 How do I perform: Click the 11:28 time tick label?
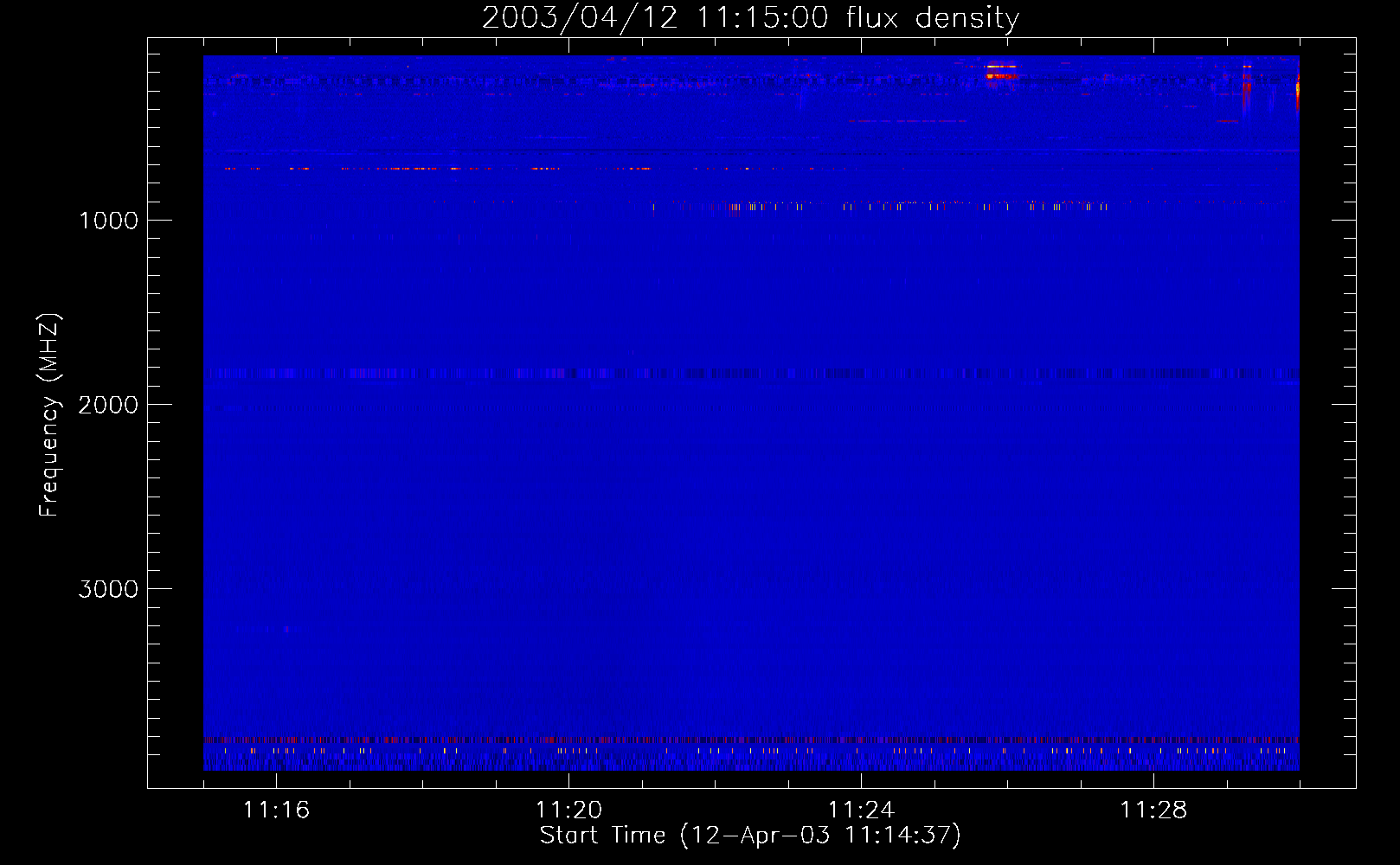(1153, 810)
